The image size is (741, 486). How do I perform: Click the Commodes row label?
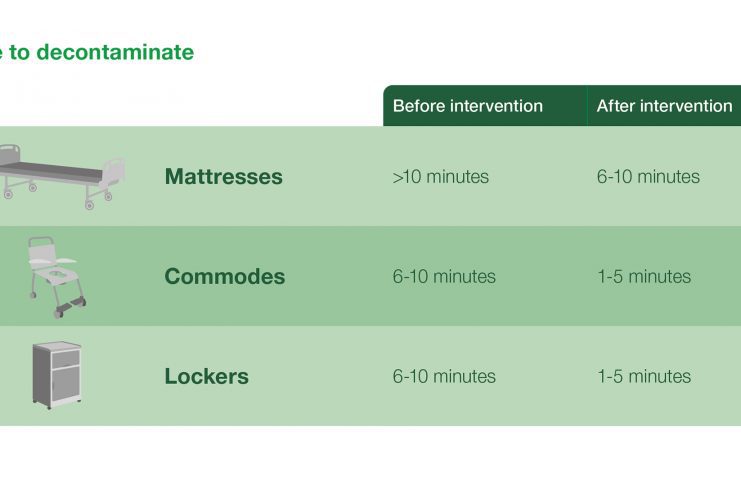click(x=224, y=277)
